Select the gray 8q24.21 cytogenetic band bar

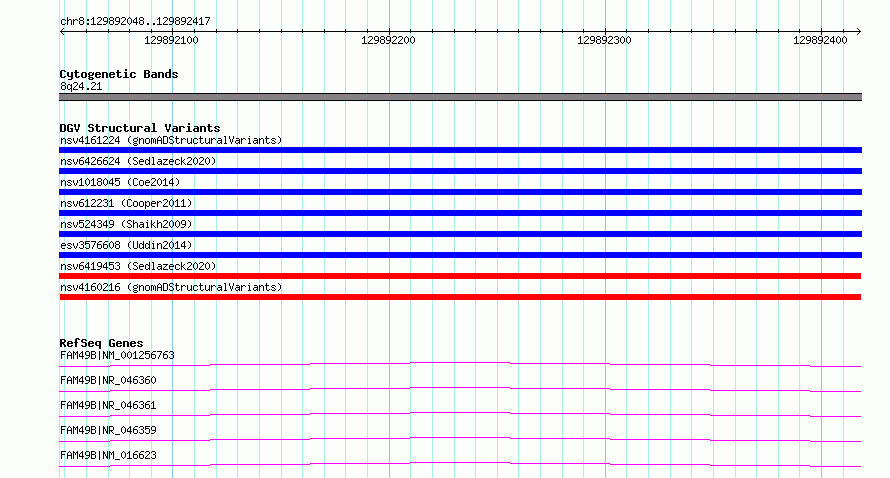pos(460,97)
